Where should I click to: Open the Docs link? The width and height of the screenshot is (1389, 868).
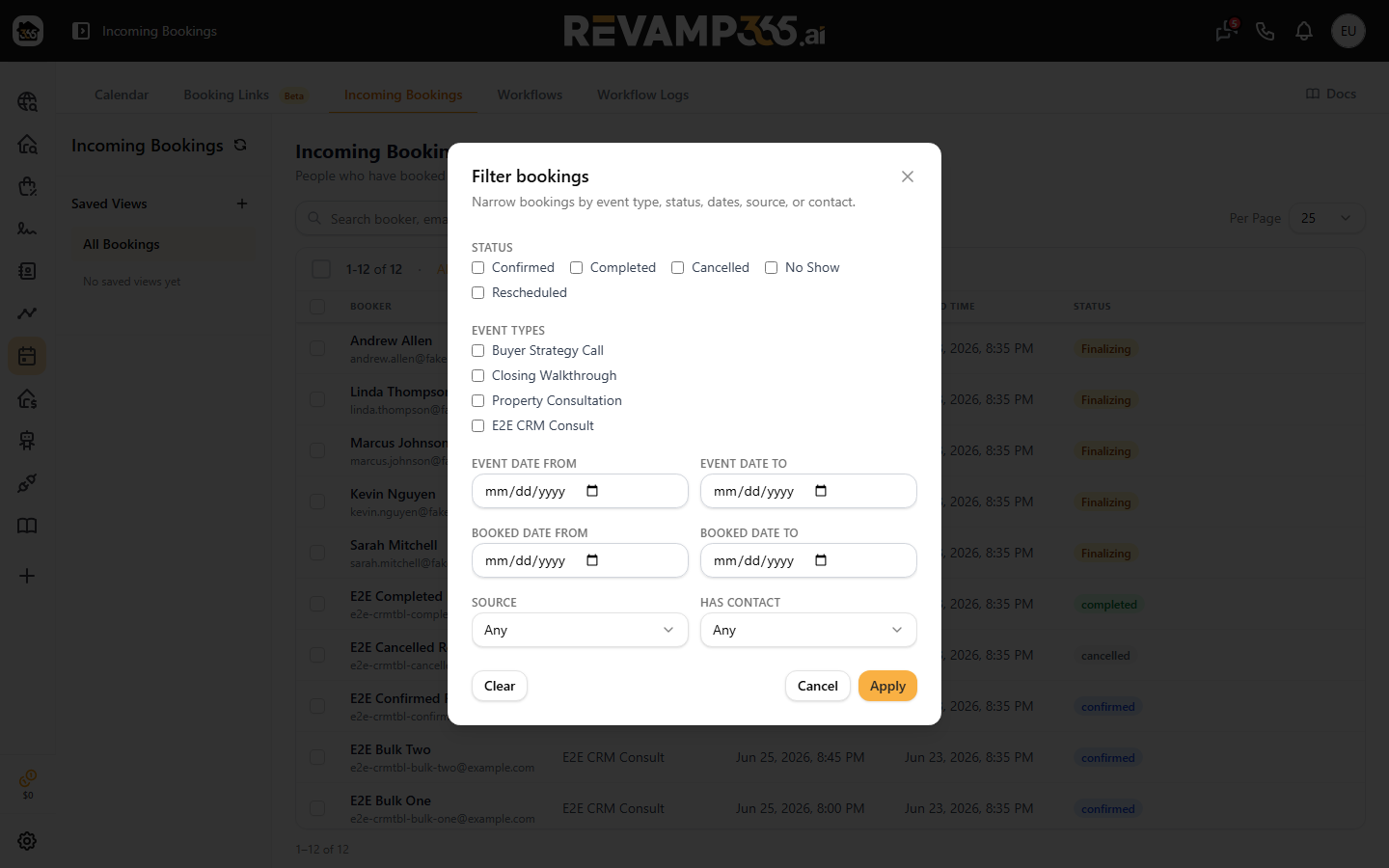tap(1331, 94)
